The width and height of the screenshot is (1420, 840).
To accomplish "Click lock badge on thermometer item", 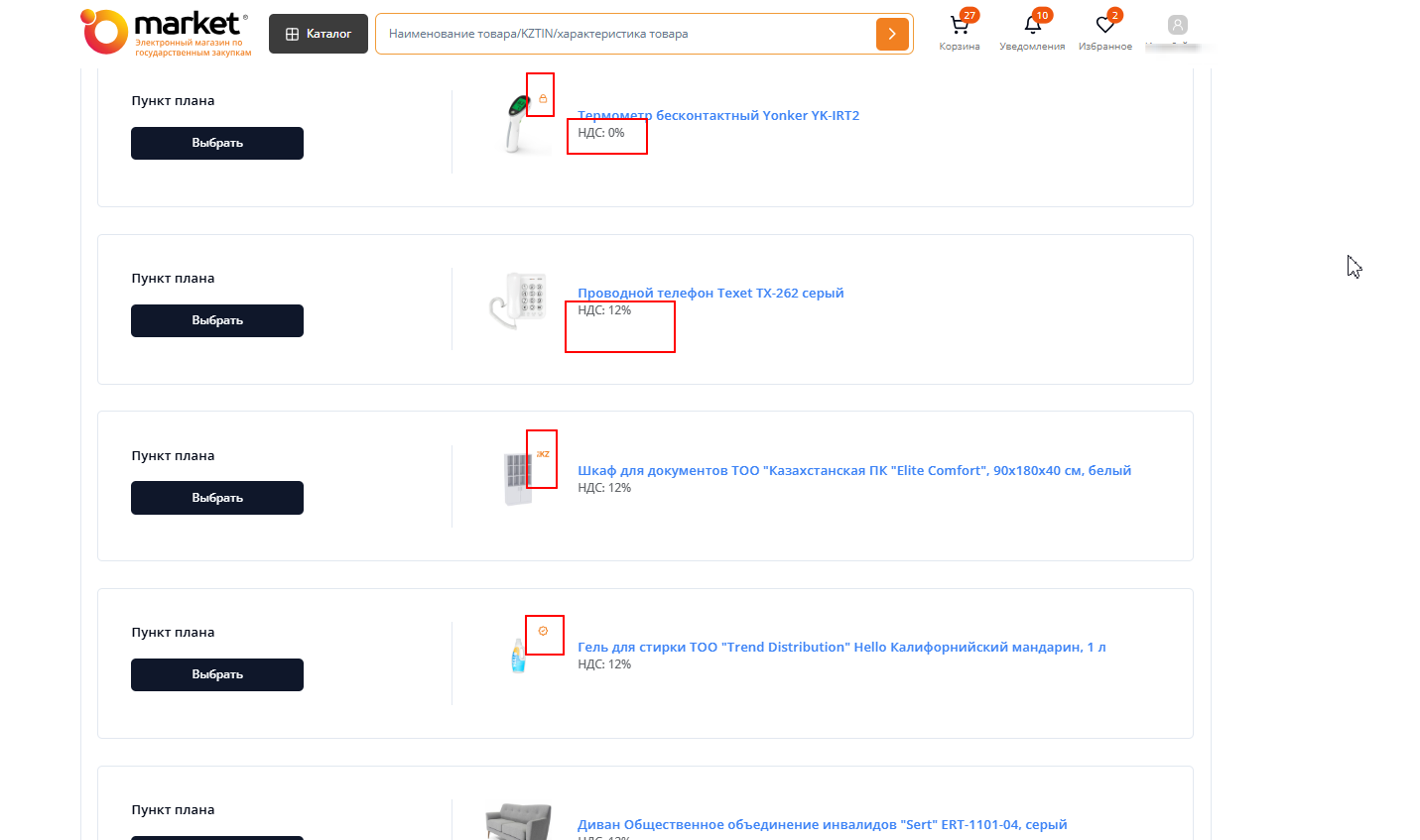I will click(543, 98).
